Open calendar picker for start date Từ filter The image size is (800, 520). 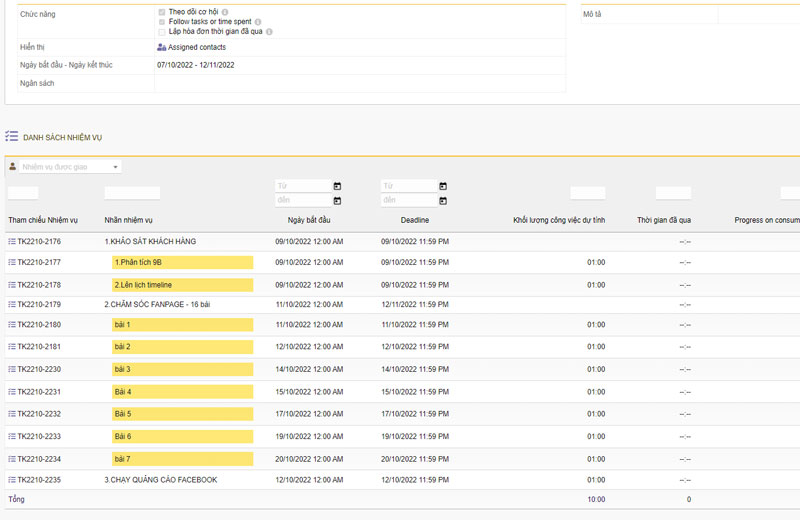point(337,186)
